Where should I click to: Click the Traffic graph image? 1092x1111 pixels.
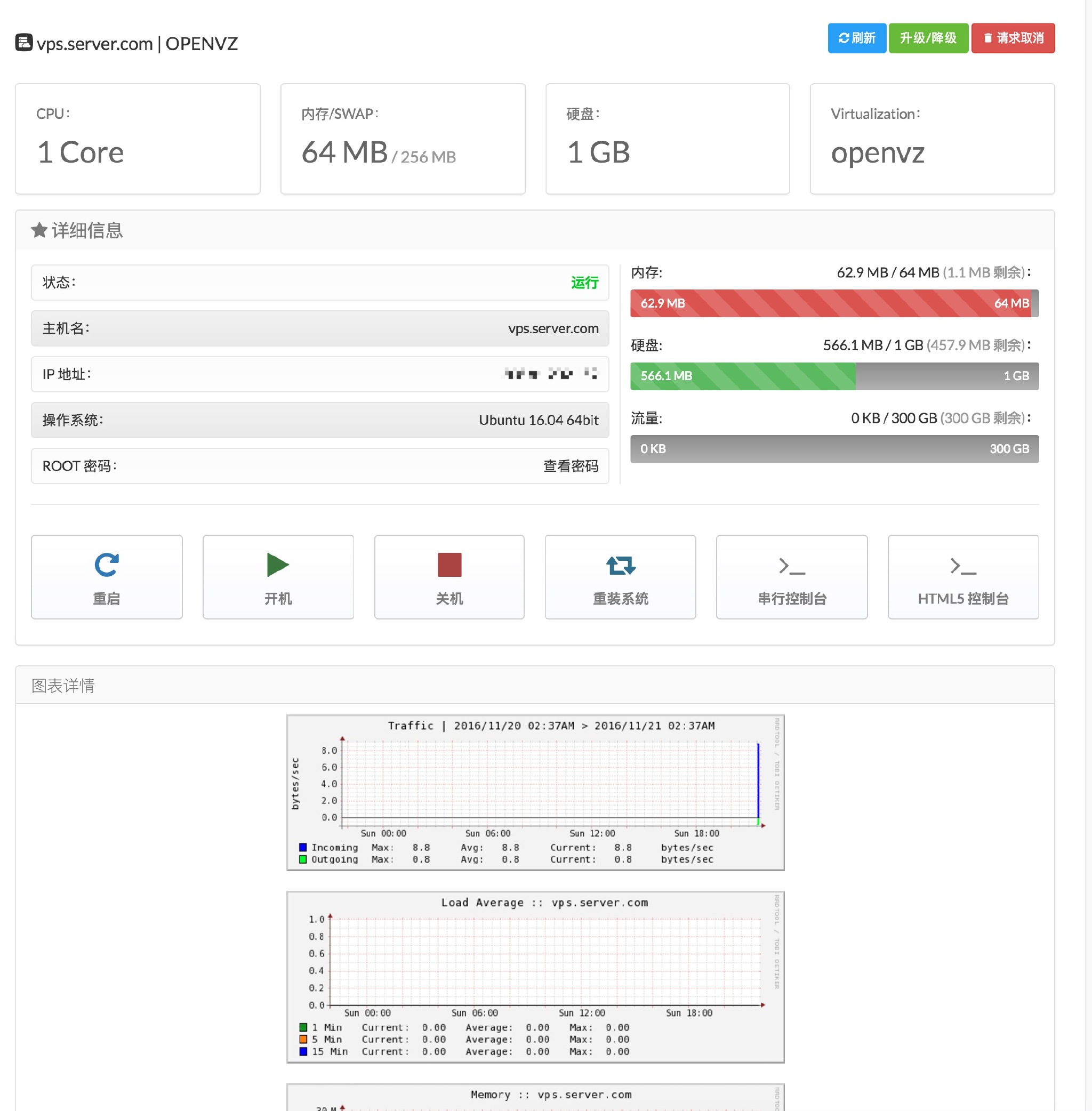tap(535, 792)
